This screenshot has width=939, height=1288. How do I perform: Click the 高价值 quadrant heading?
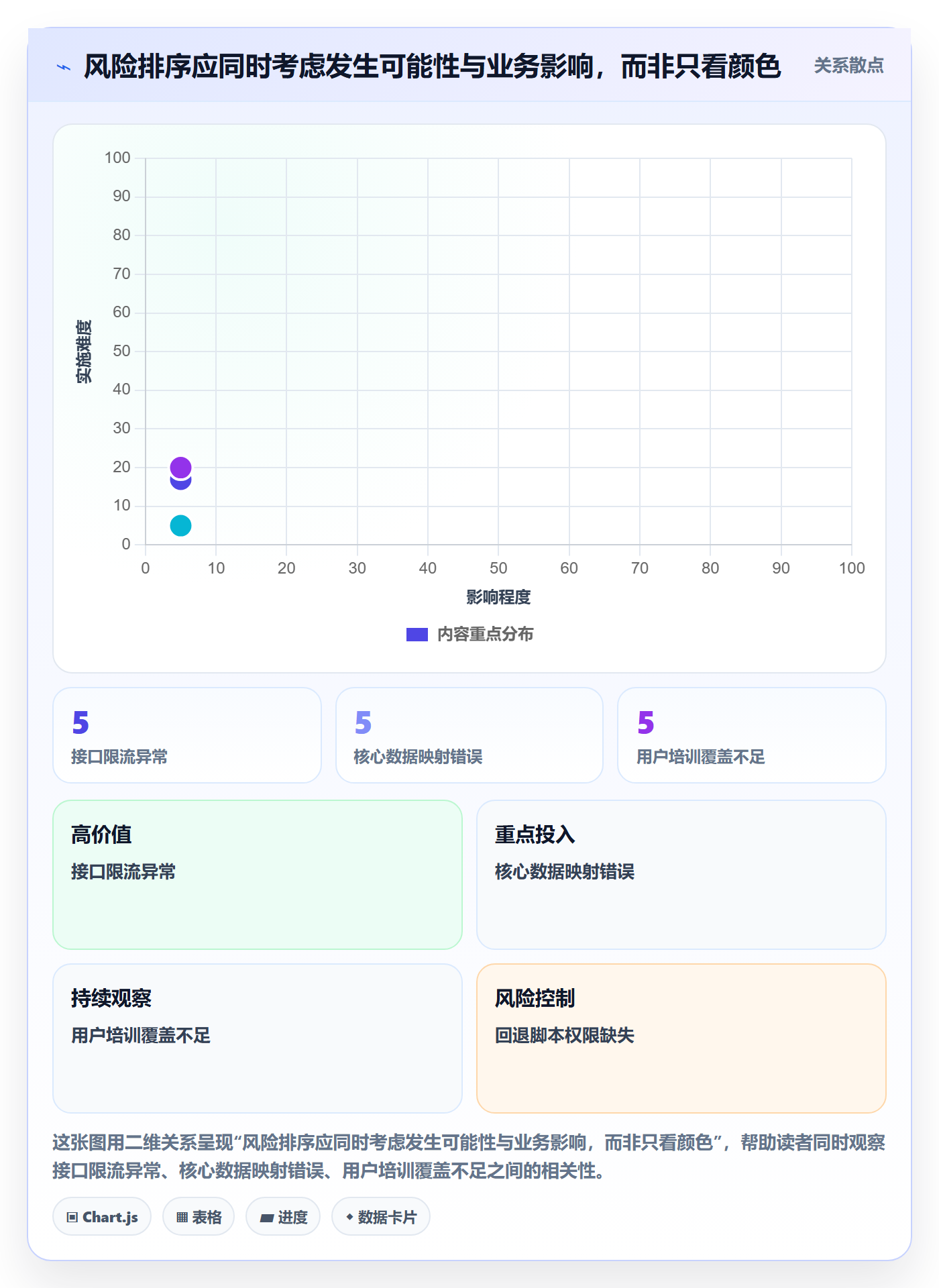coord(101,835)
